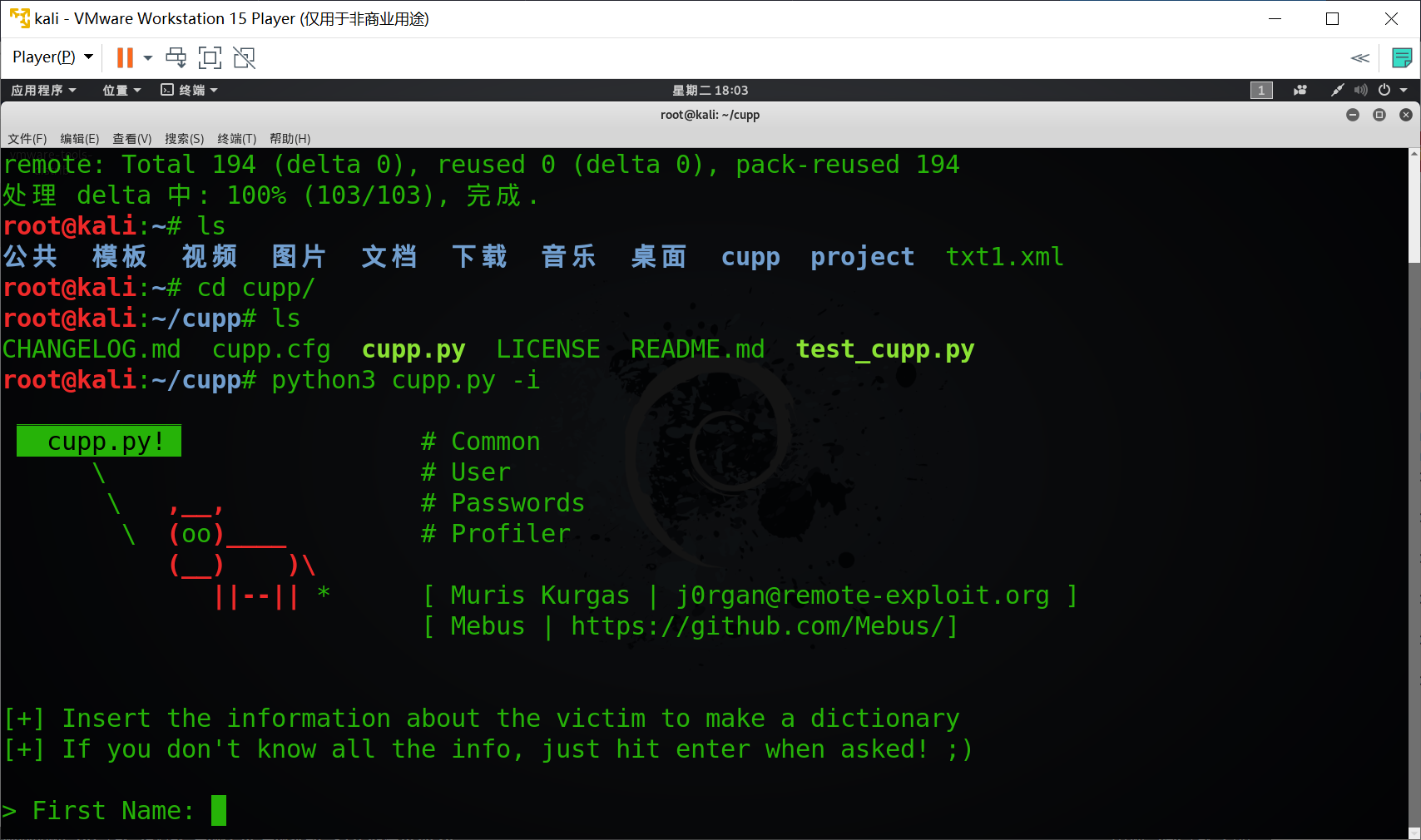Screen dimensions: 1421x840
Task: Open the dropdown arrow next to the pause button
Action: (x=148, y=57)
